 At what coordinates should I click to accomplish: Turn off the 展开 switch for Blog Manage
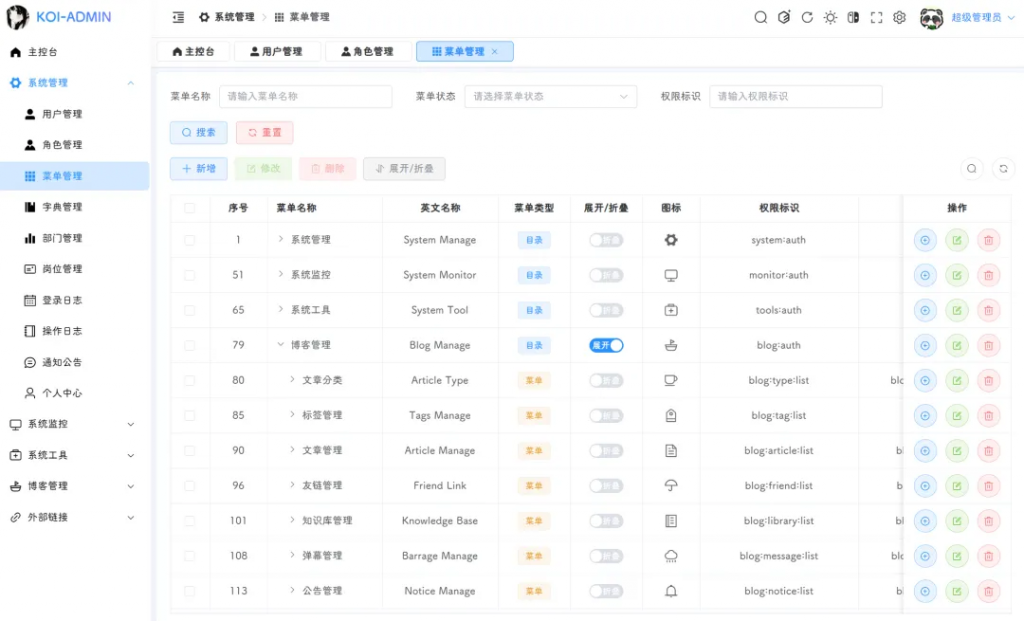tap(606, 345)
